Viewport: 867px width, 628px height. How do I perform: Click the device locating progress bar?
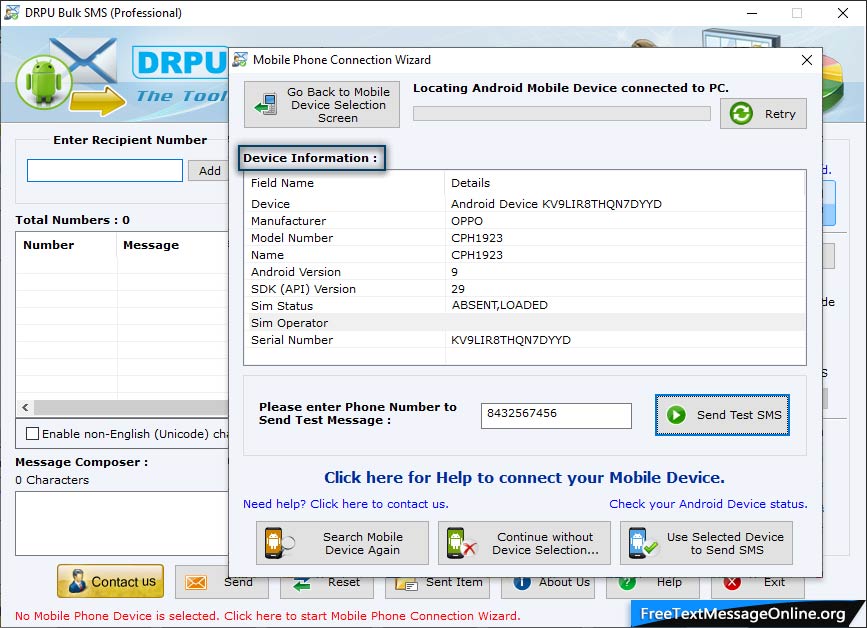562,113
